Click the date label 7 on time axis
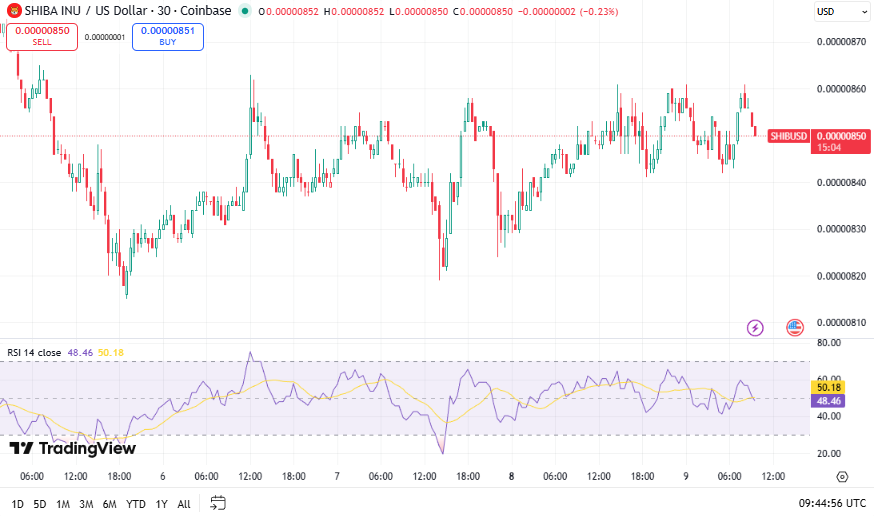Image resolution: width=874 pixels, height=516 pixels. click(x=337, y=476)
